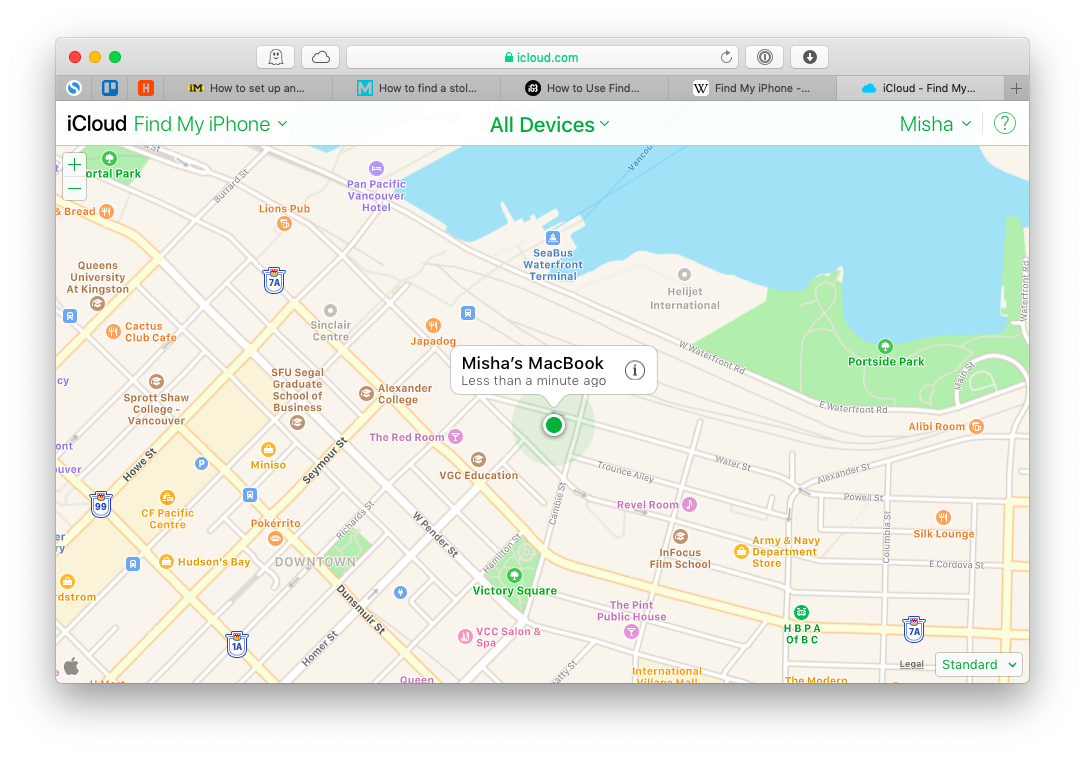Image resolution: width=1085 pixels, height=757 pixels.
Task: Switch to 'How to find a stol...' tab
Action: (417, 88)
